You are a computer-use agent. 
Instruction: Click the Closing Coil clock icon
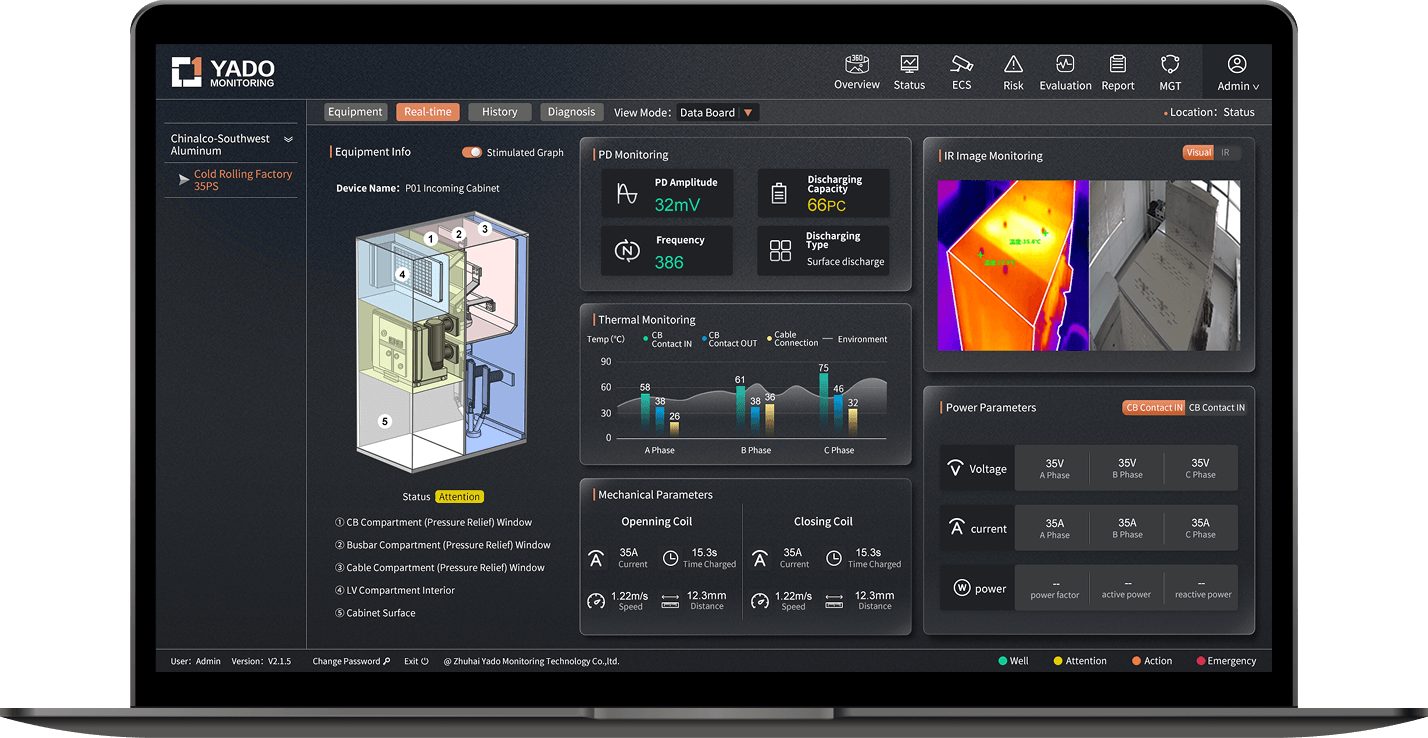pos(833,558)
